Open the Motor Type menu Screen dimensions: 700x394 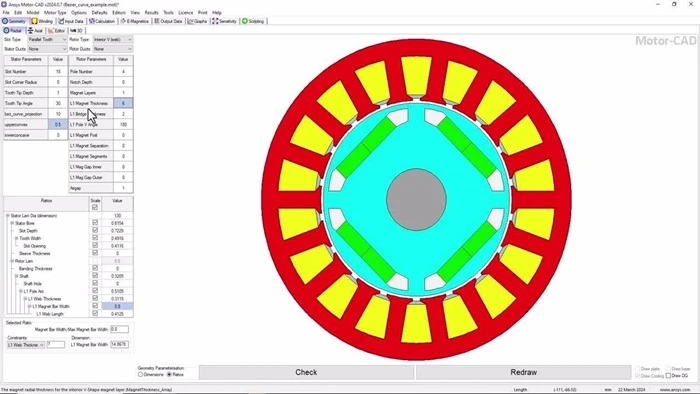[x=55, y=12]
